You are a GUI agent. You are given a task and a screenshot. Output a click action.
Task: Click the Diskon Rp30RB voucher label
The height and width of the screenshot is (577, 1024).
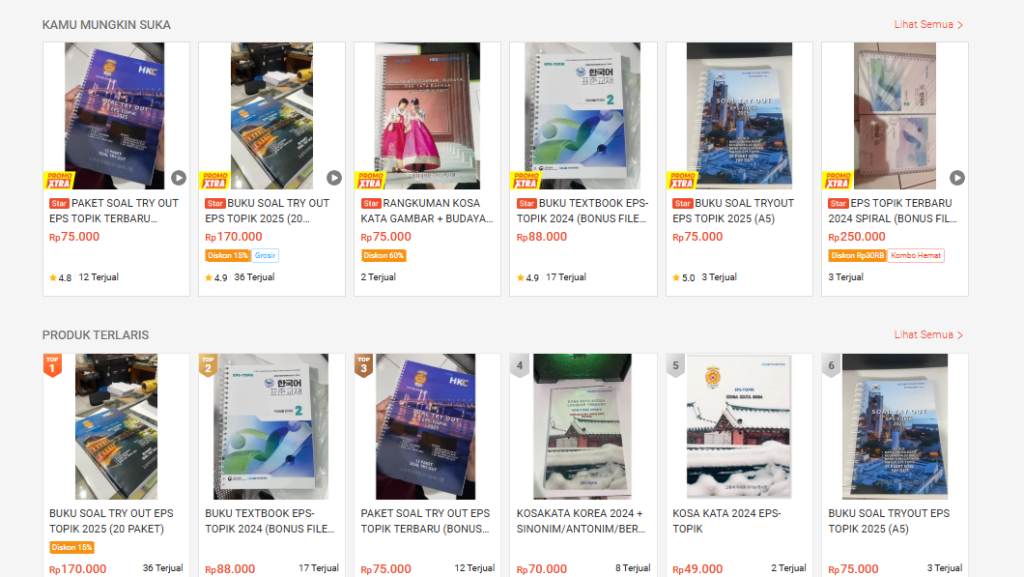pos(857,255)
